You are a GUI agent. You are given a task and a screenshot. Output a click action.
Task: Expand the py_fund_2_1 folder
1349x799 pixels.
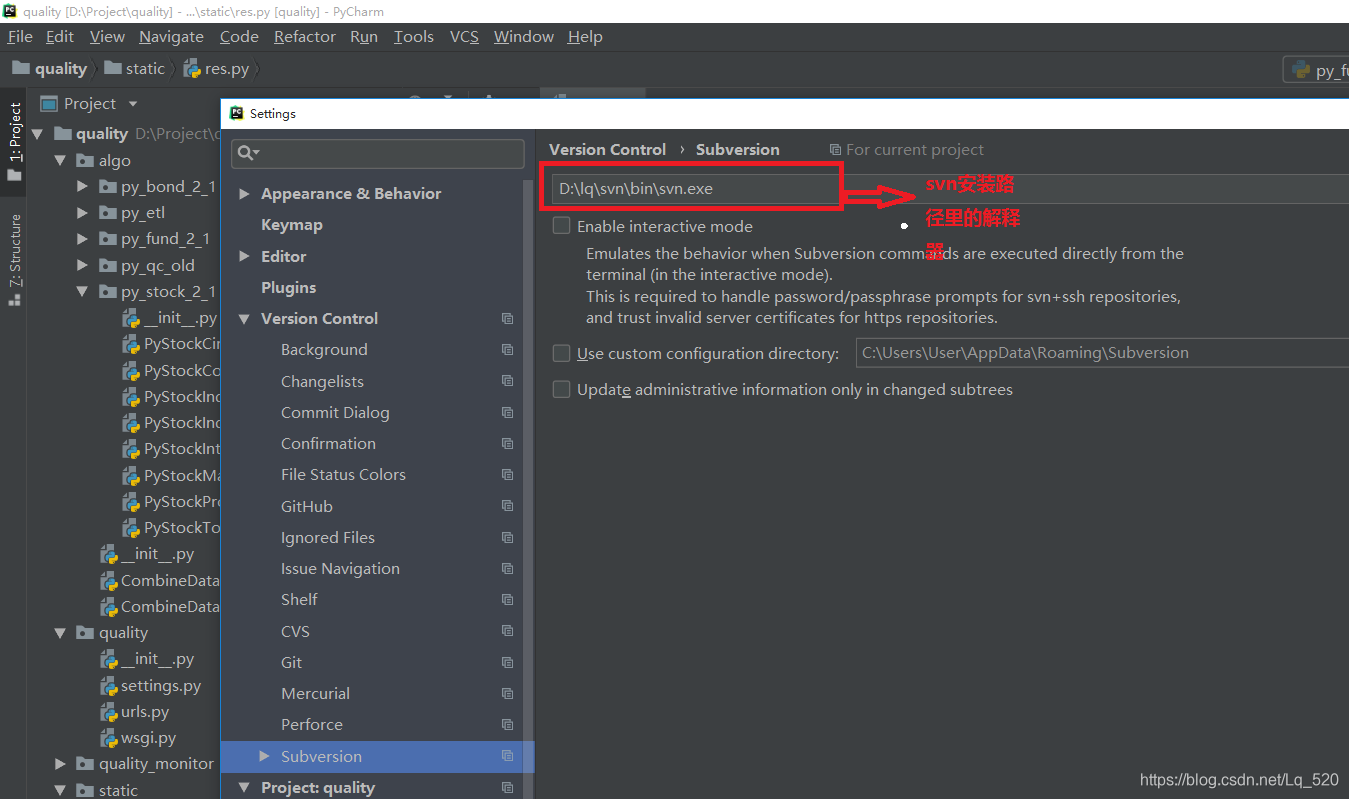[83, 239]
